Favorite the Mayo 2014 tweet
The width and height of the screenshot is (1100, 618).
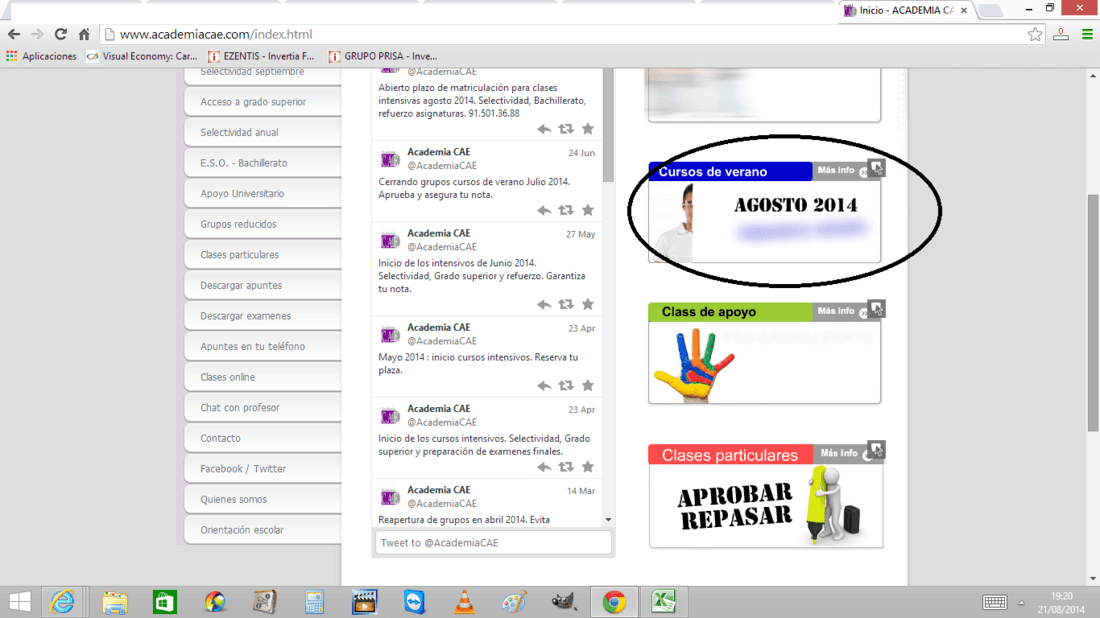tap(588, 385)
